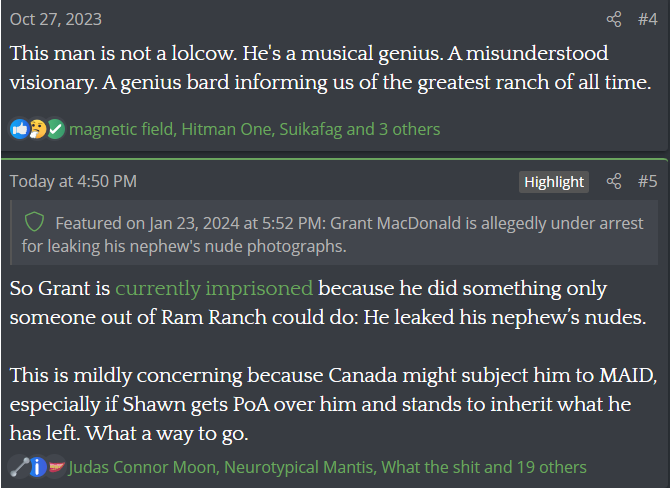
Task: Click green checkmark reaction icon under post #4
Action: click(56, 129)
